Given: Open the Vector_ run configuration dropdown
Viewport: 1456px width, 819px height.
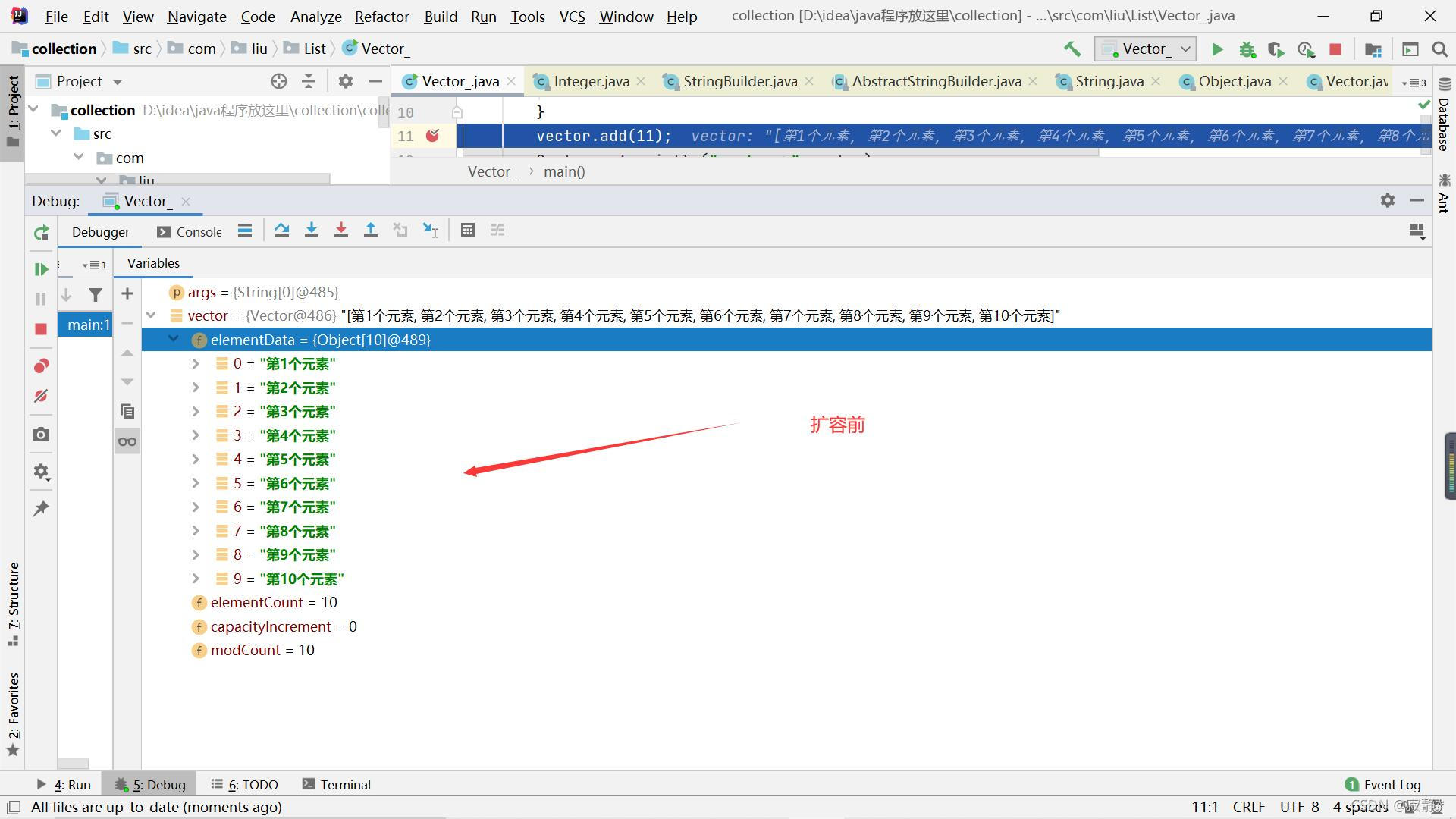Looking at the screenshot, I should tap(1145, 49).
